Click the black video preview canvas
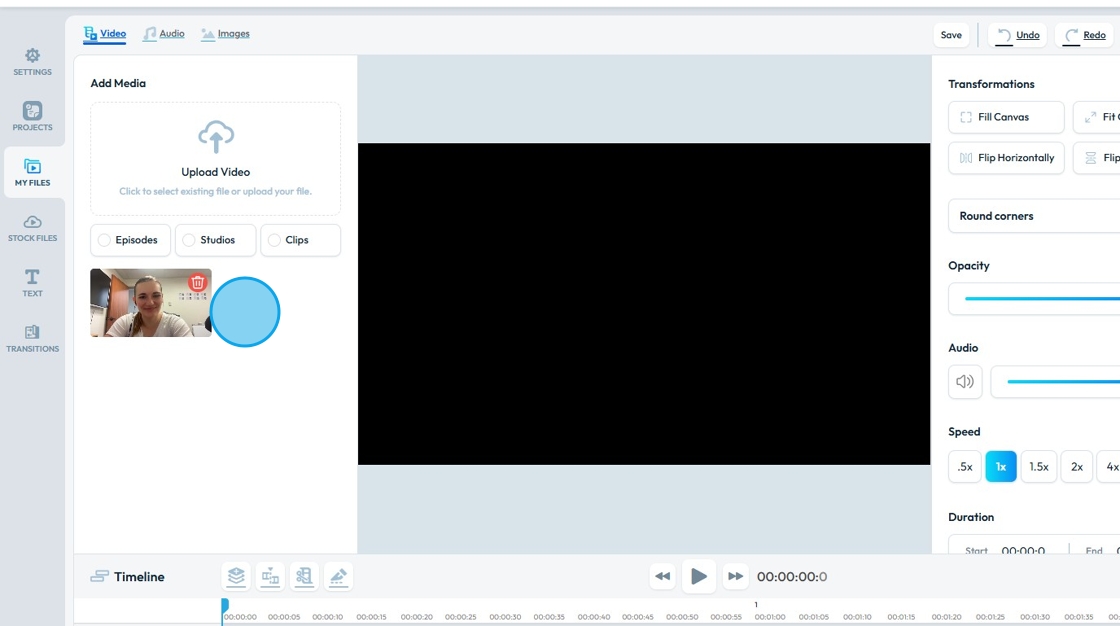1120x626 pixels. tap(644, 304)
